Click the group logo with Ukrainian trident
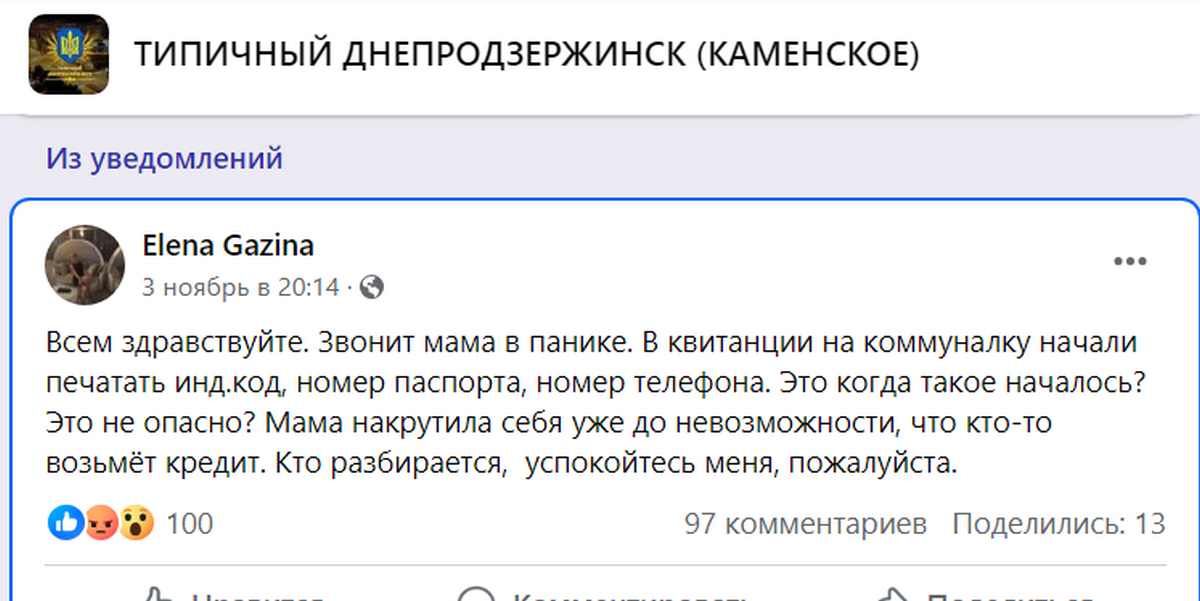1200x601 pixels. pos(69,54)
